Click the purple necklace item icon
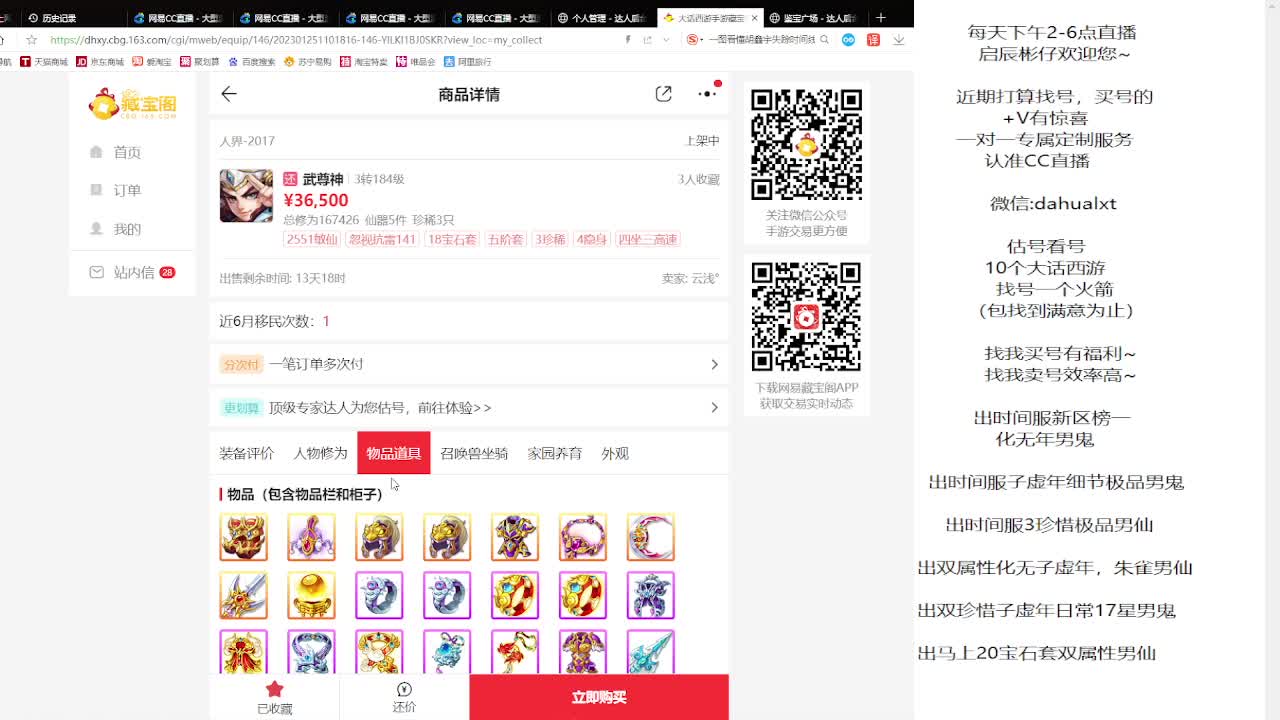The image size is (1280, 720). click(583, 537)
